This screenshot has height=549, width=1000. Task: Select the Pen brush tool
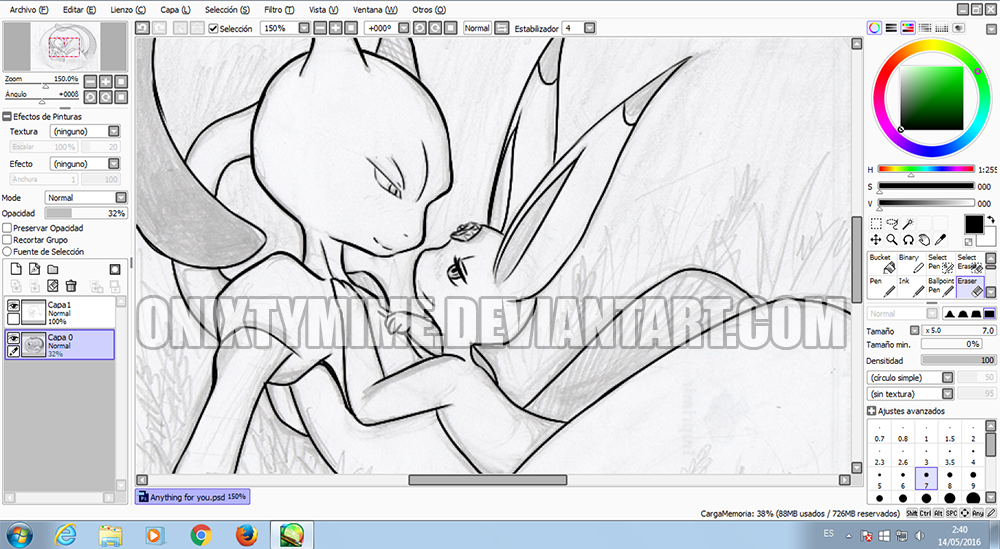(x=881, y=286)
